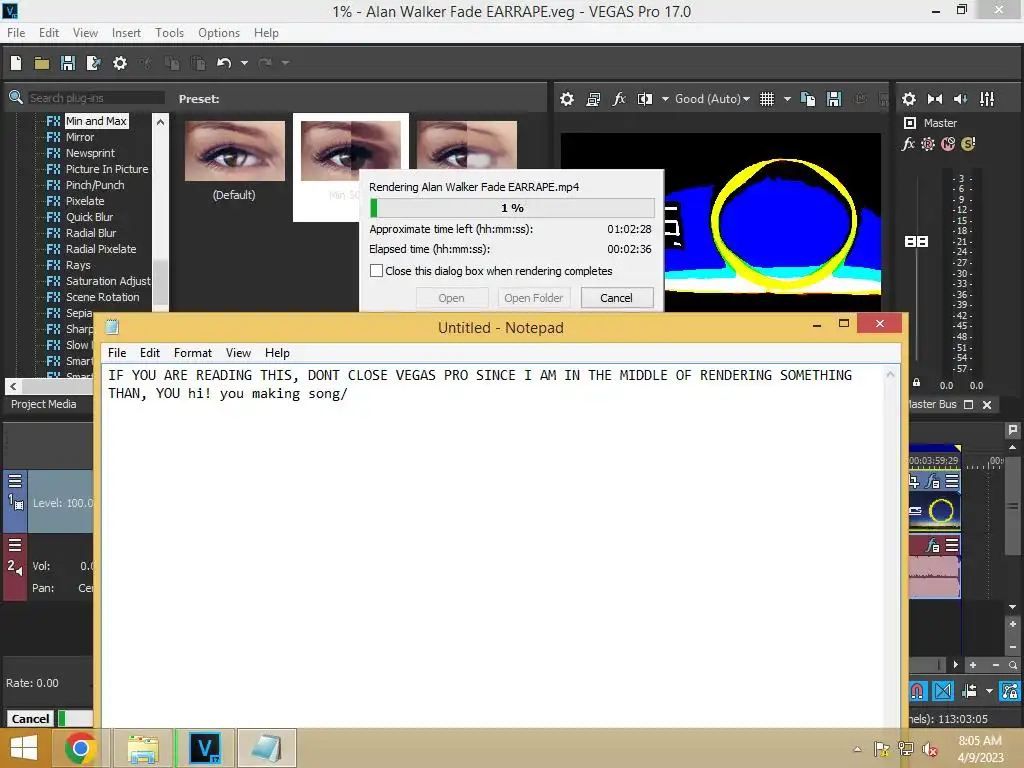Toggle Enable Snapping magnet icon
This screenshot has height=768, width=1024.
pyautogui.click(x=917, y=690)
